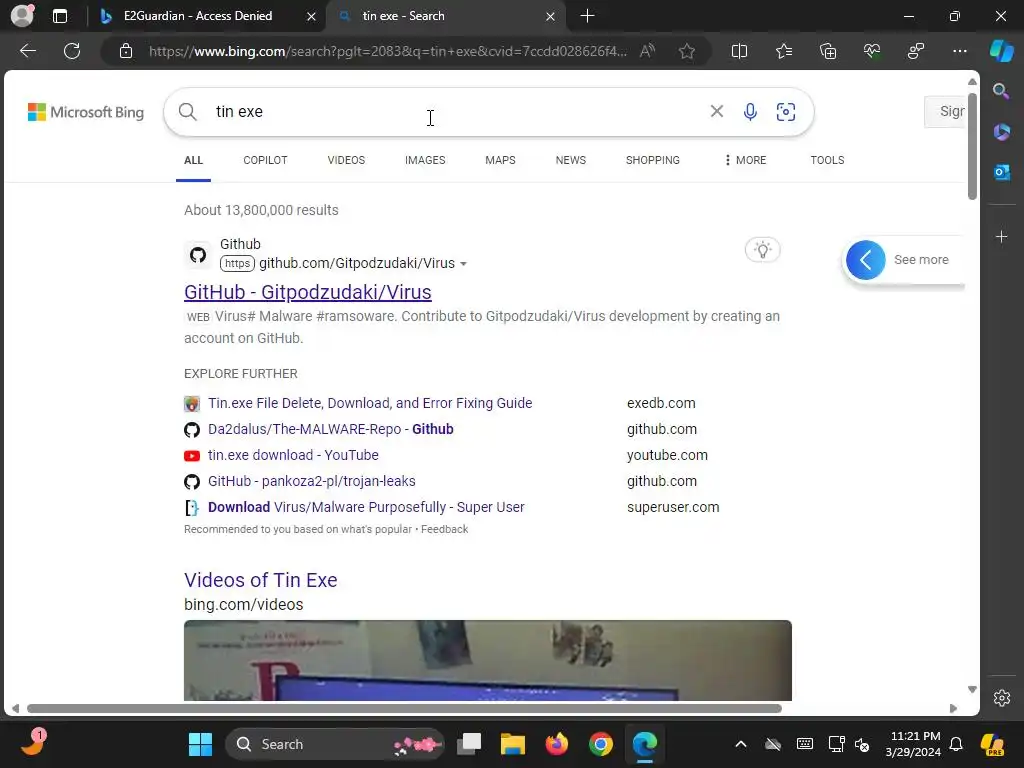The width and height of the screenshot is (1024, 768).
Task: Expand the GitHub result URL dropdown
Action: (x=463, y=264)
